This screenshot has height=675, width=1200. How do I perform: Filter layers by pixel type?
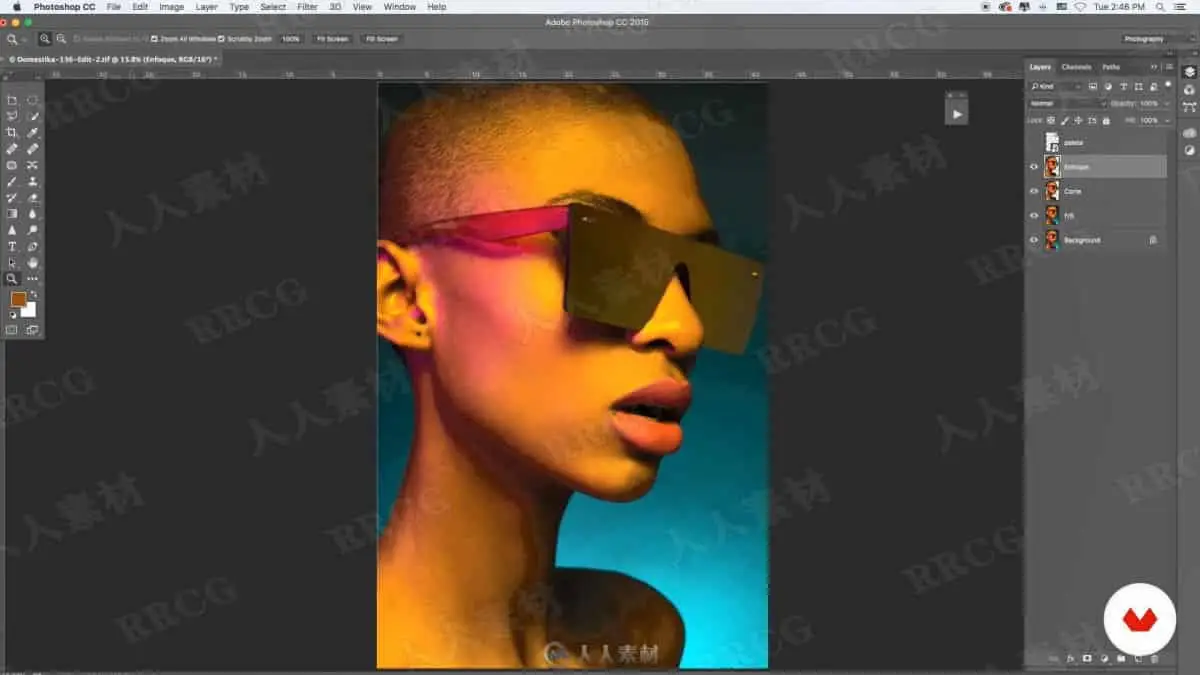(1092, 86)
